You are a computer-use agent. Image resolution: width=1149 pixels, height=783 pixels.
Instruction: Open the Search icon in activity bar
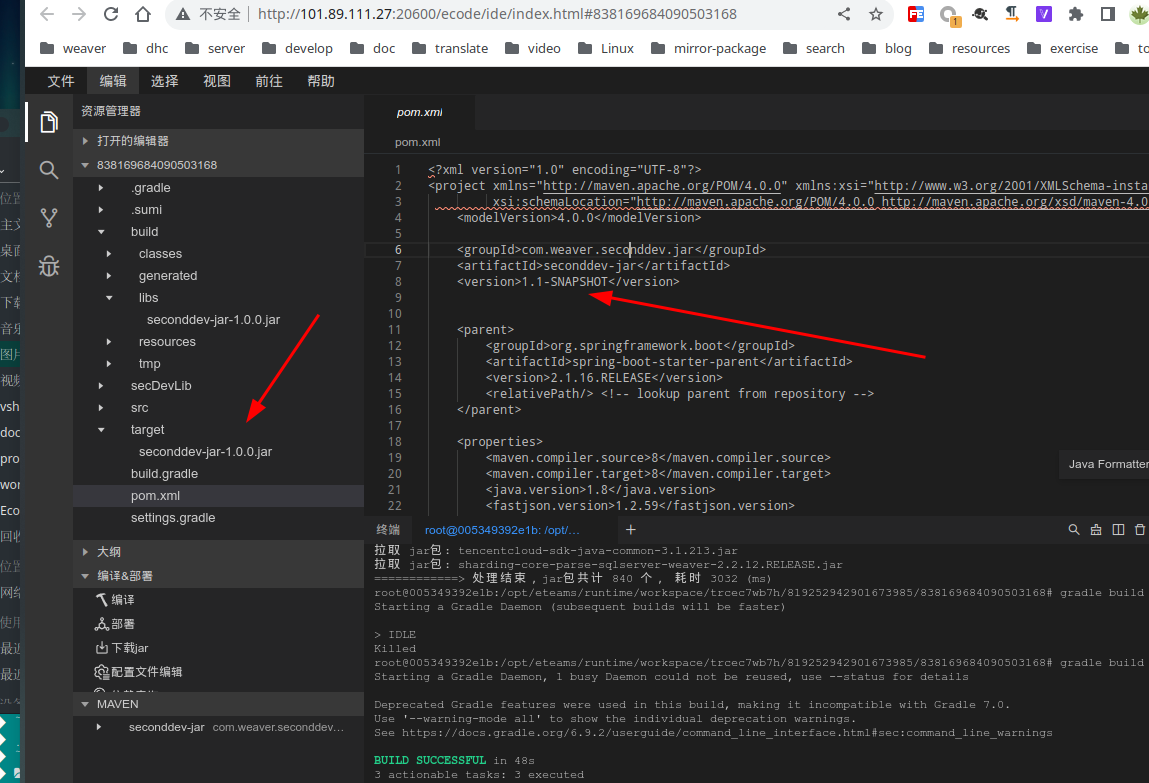tap(49, 170)
